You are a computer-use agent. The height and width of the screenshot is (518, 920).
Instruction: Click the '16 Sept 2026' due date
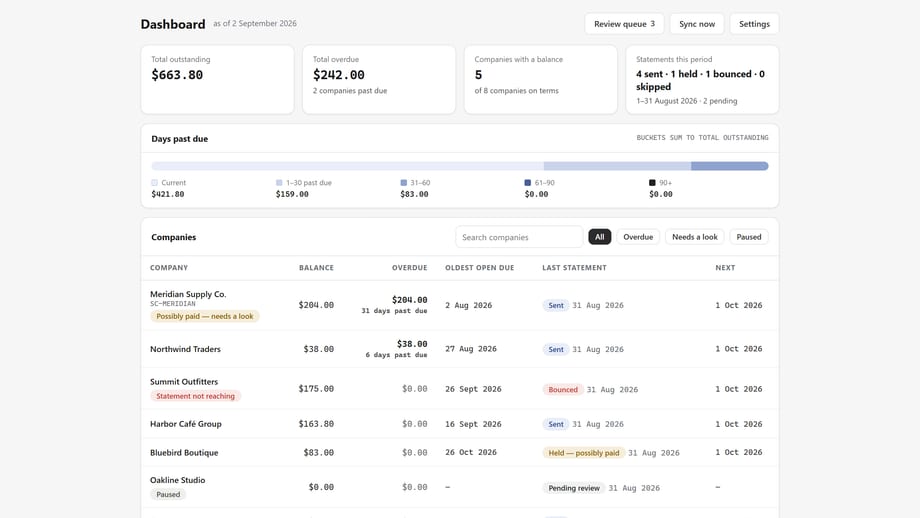coord(473,424)
